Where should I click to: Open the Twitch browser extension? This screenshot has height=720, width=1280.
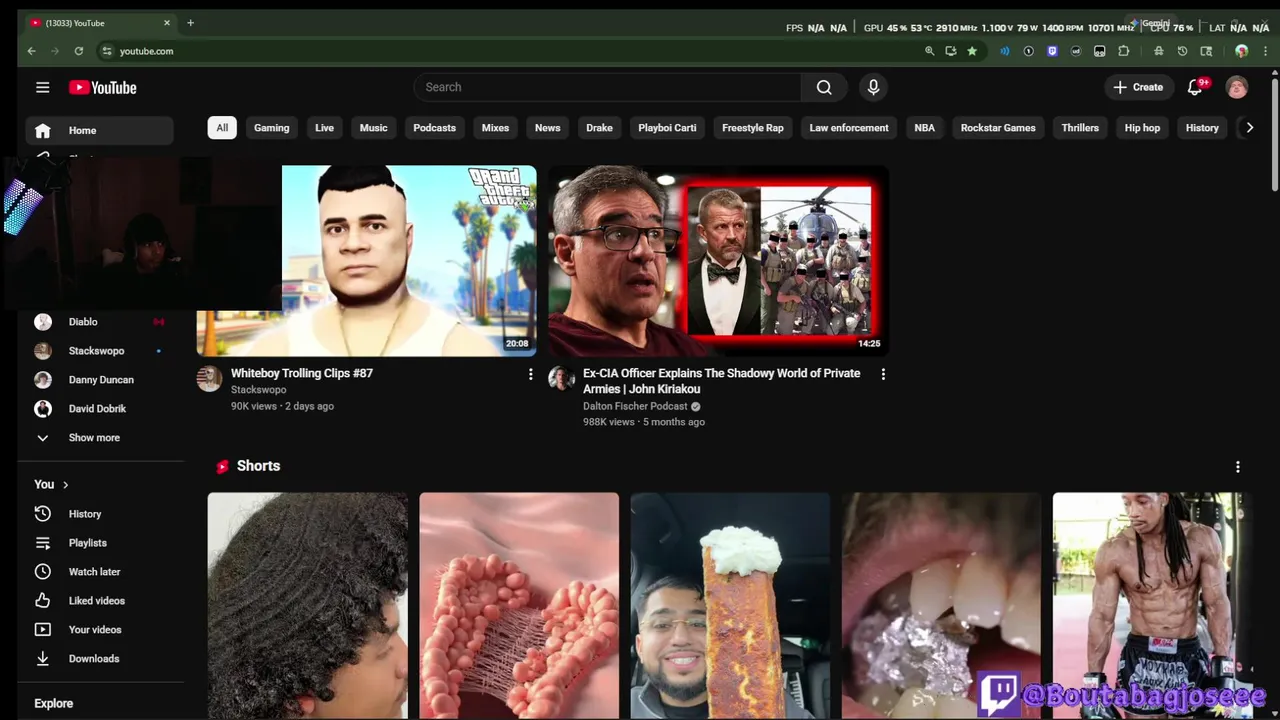(x=1052, y=51)
